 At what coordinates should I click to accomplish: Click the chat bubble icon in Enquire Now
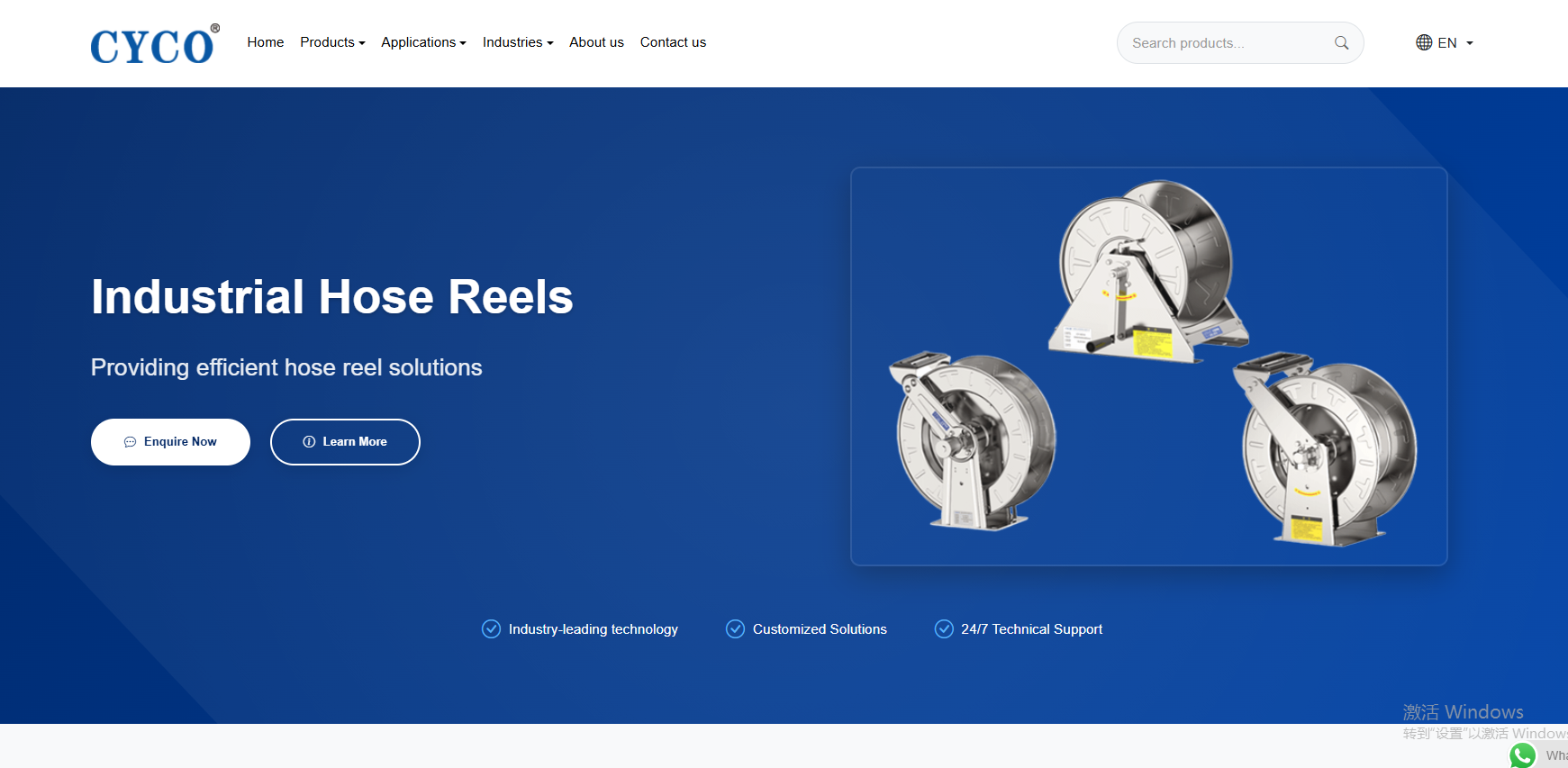(x=130, y=442)
